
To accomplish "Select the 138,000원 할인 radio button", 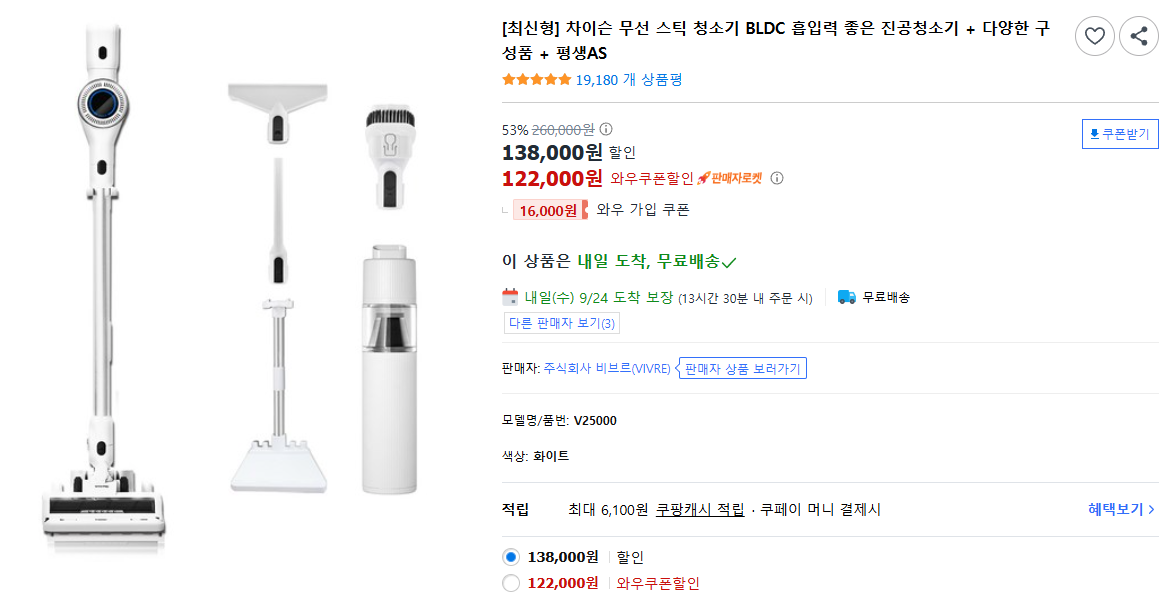I will click(x=510, y=559).
